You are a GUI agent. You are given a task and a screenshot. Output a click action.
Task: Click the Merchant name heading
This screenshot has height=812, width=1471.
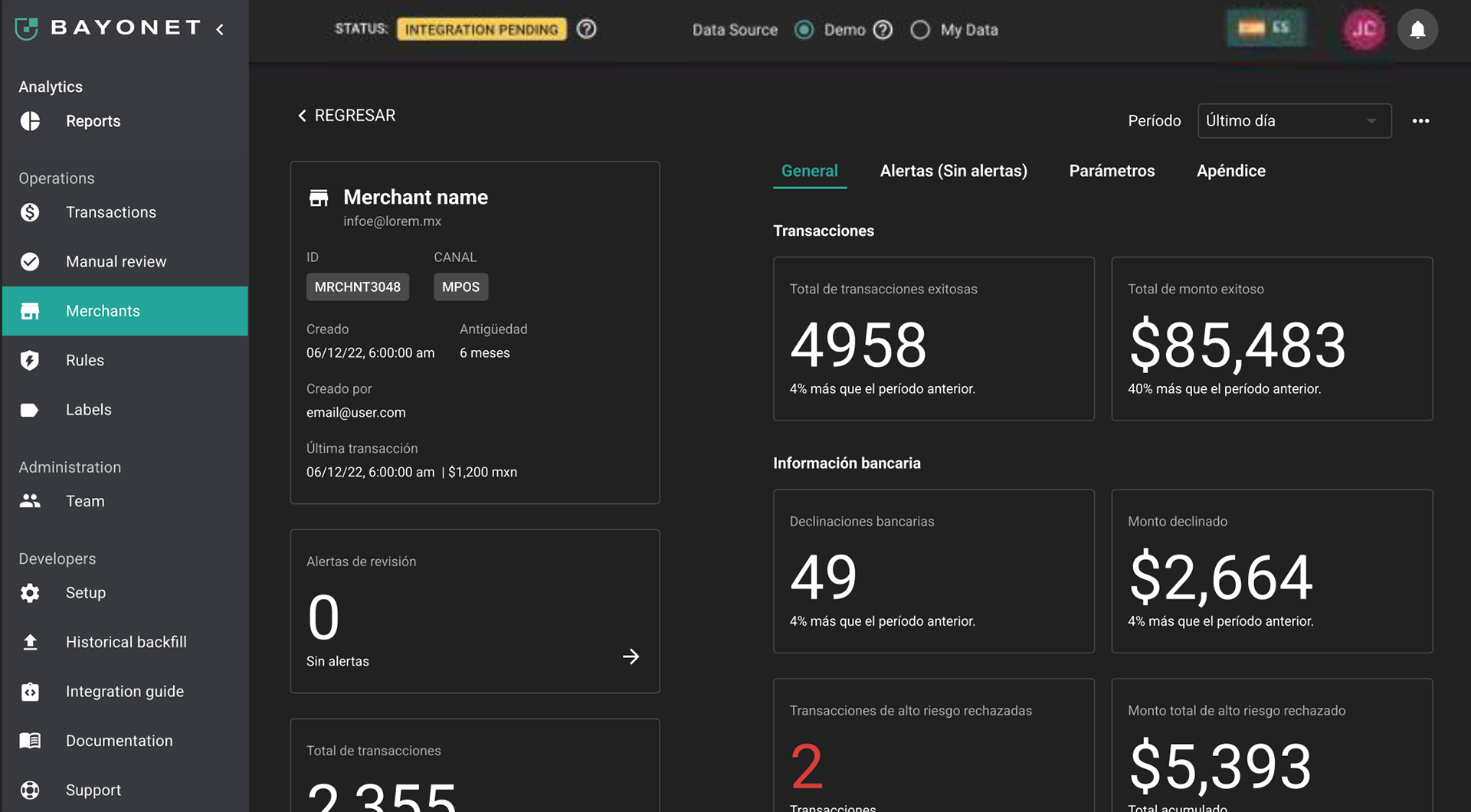[x=415, y=198]
